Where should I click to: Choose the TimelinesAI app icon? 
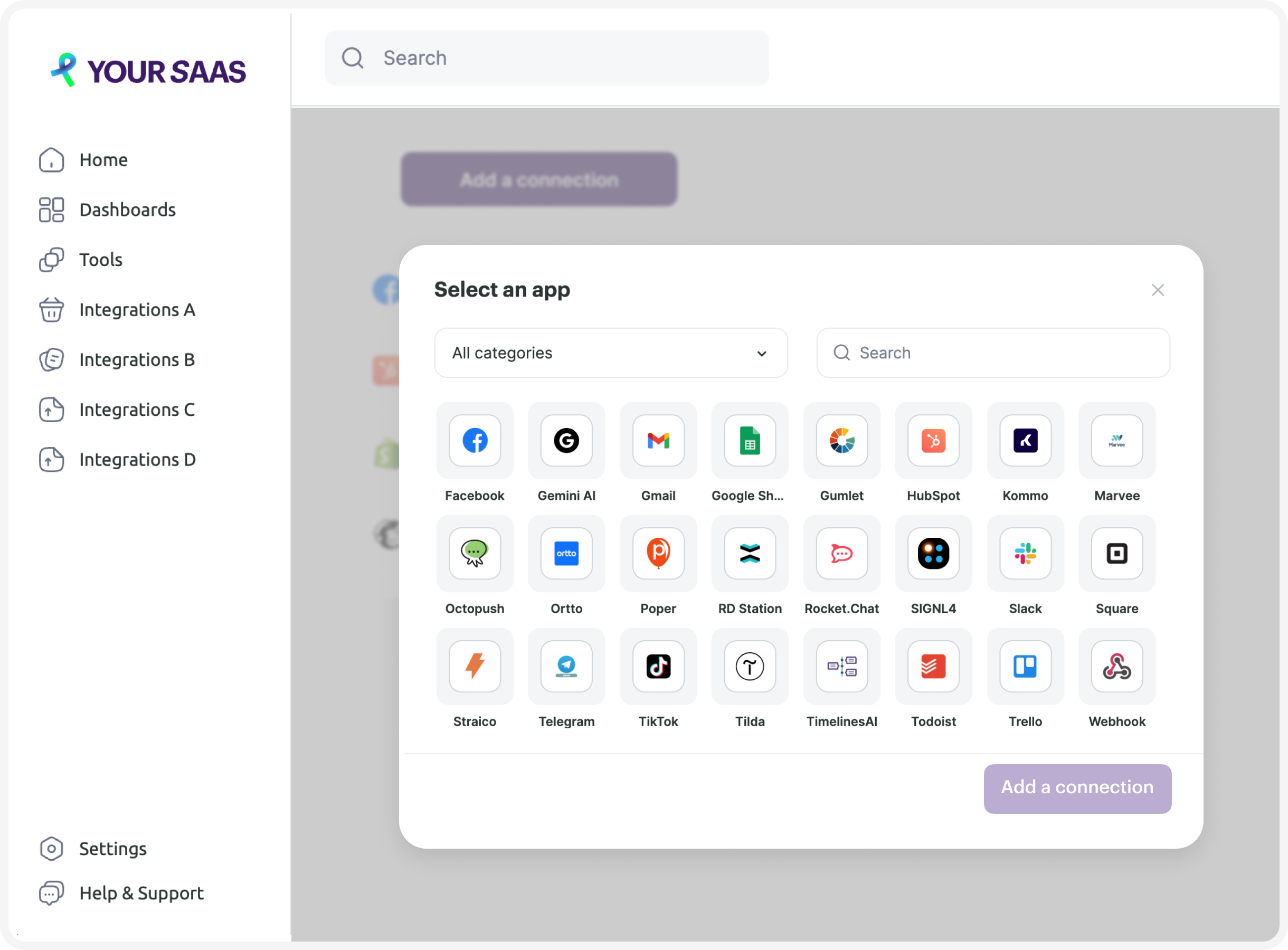click(842, 666)
